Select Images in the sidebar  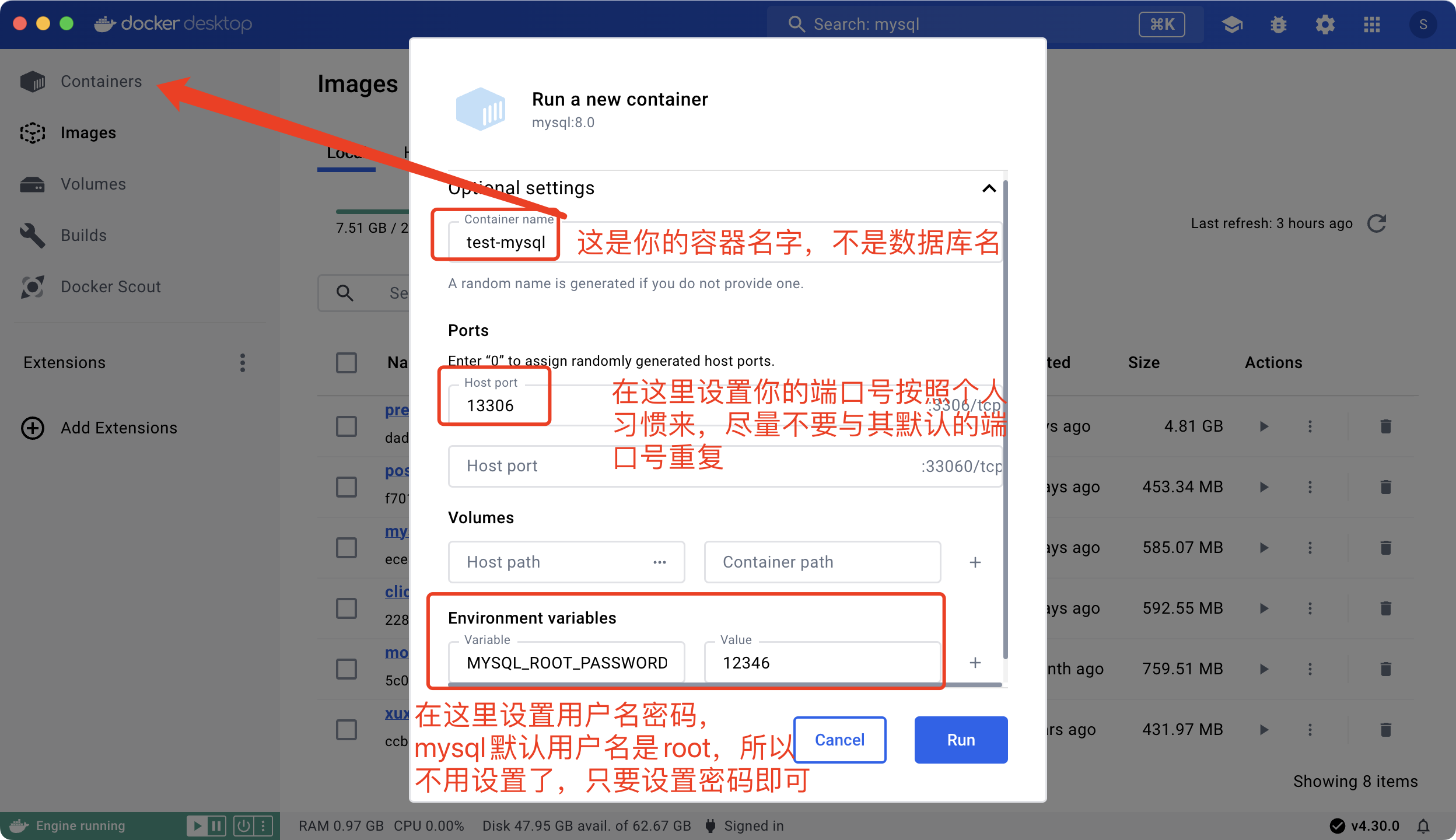click(x=88, y=132)
